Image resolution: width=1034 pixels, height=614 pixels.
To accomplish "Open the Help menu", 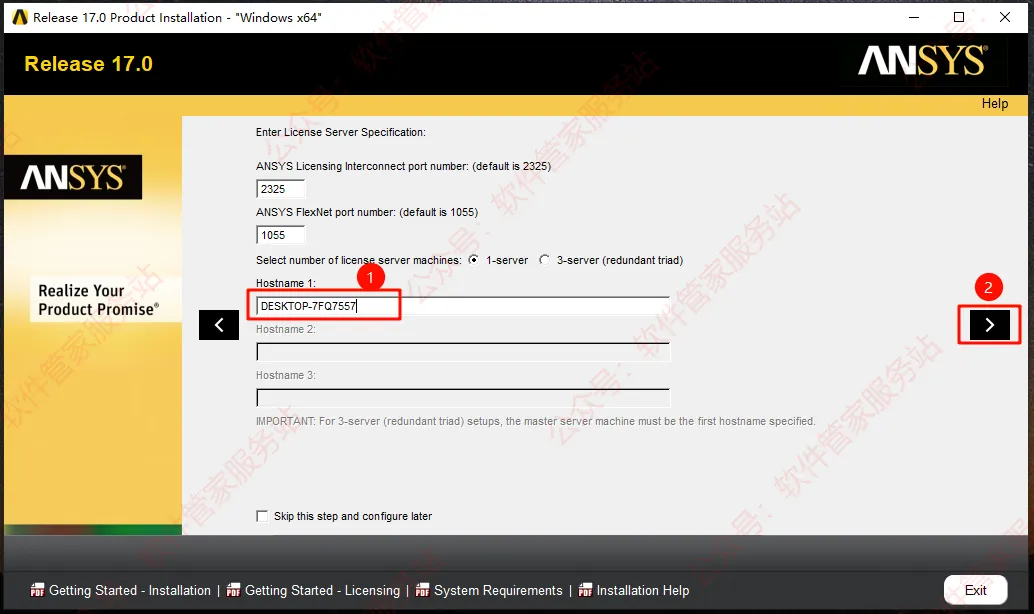I will click(x=994, y=104).
